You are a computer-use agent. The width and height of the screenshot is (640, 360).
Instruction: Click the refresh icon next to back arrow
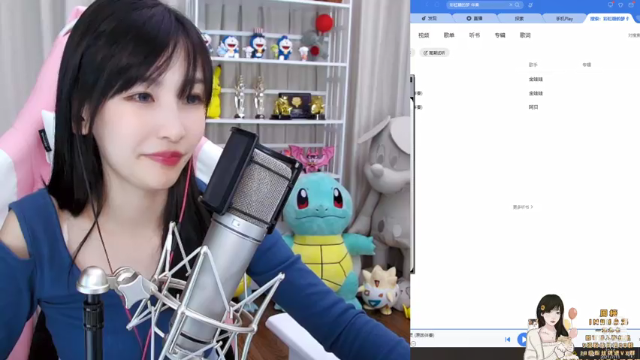tap(437, 5)
